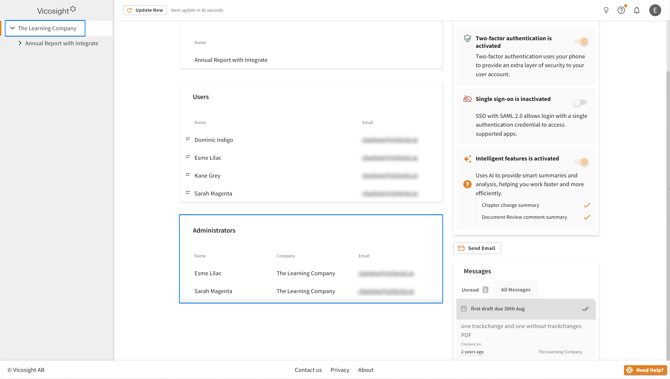Toggle Chapter change summary checkmark
The image size is (670, 379).
(x=587, y=205)
